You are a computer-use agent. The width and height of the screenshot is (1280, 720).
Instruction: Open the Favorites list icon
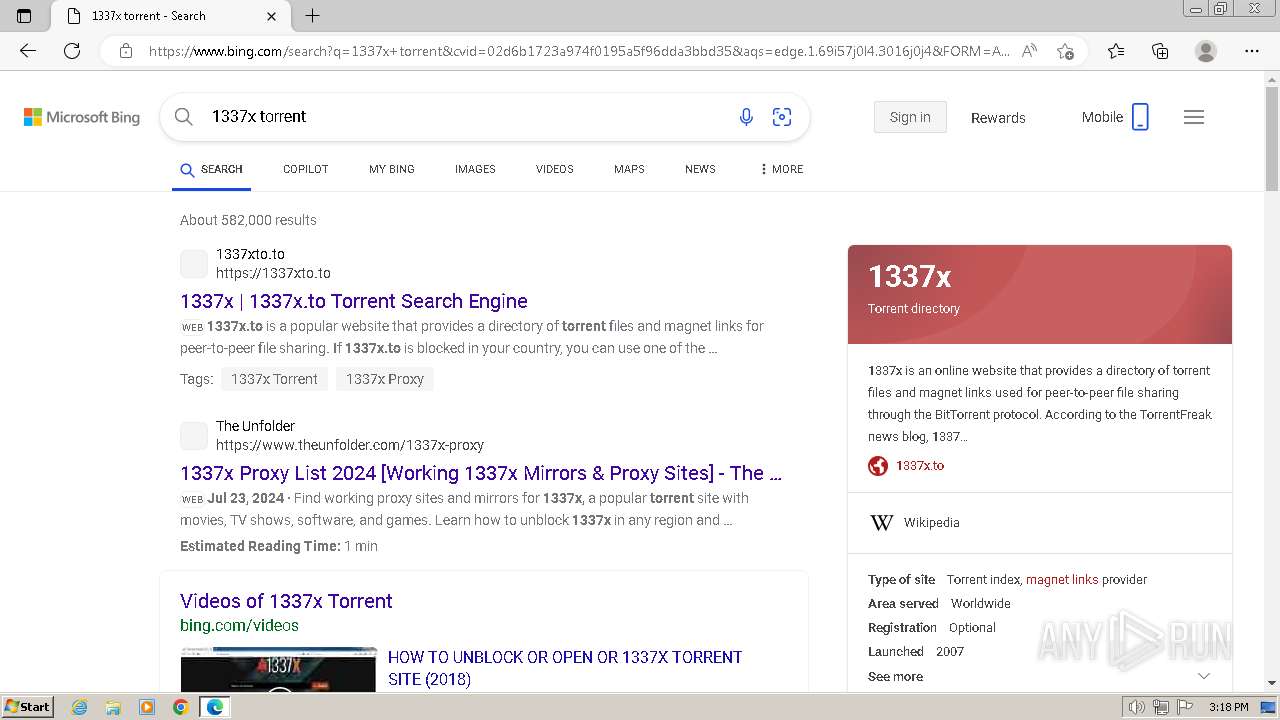pos(1116,51)
